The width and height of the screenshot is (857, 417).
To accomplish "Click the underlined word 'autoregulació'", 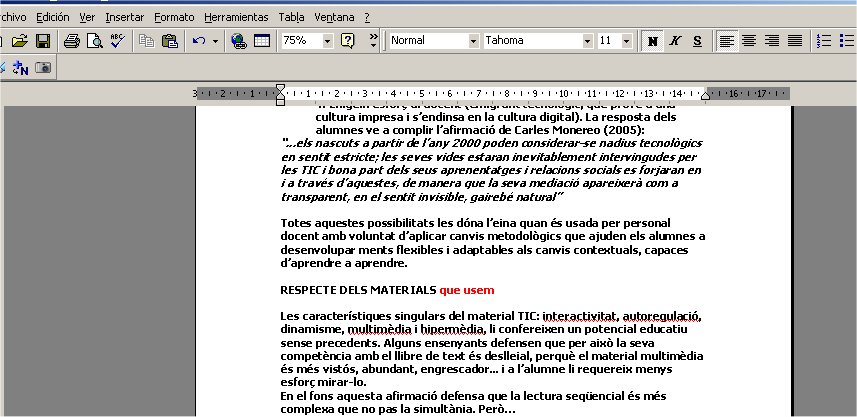I will coord(662,316).
